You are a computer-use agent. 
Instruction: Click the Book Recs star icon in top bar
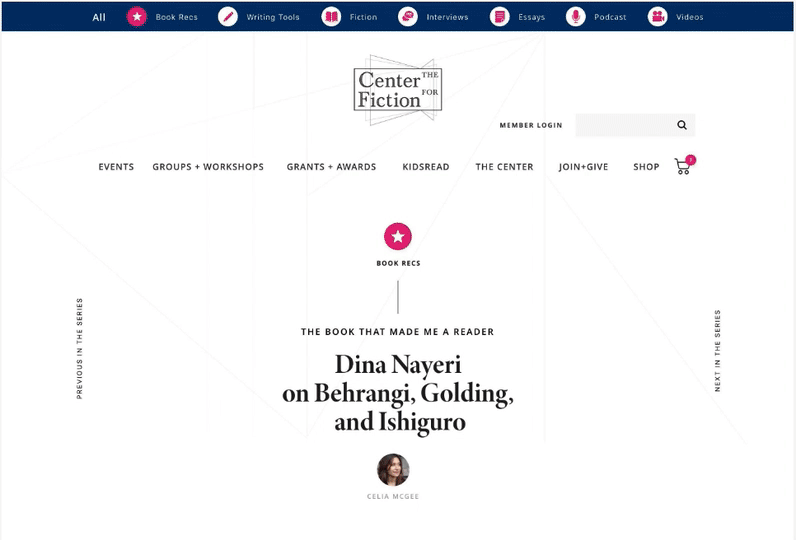coord(137,17)
